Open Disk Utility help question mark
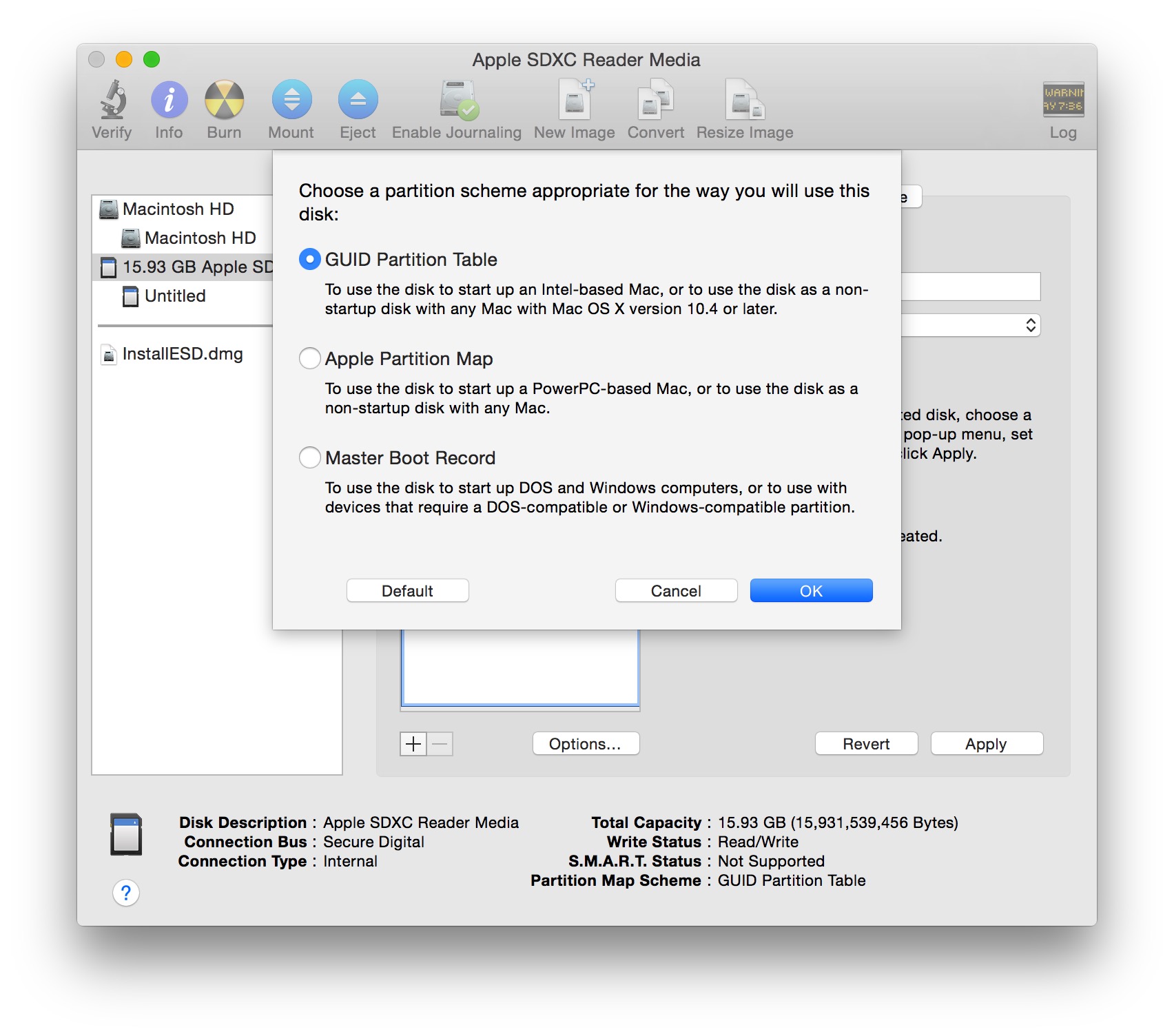This screenshot has width=1174, height=1036. click(126, 893)
